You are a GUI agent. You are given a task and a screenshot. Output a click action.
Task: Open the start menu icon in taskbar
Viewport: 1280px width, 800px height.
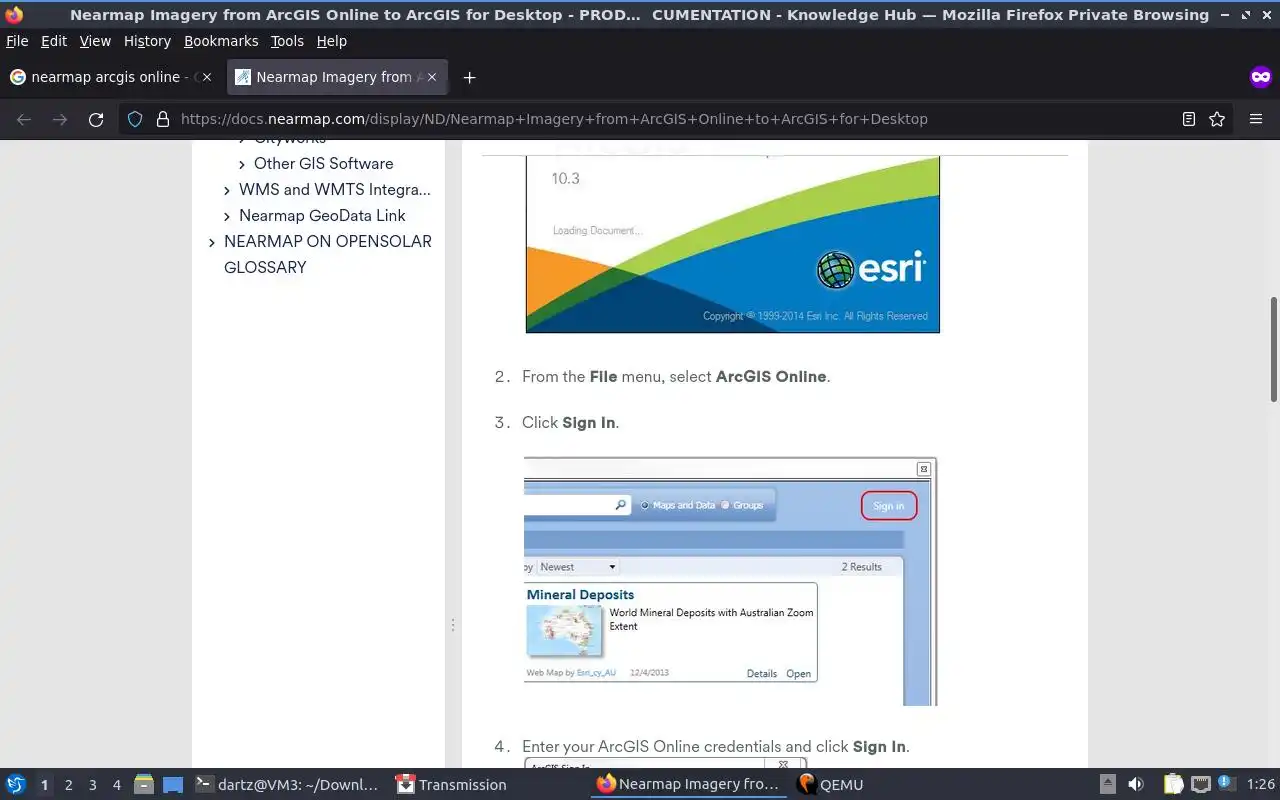pyautogui.click(x=16, y=785)
